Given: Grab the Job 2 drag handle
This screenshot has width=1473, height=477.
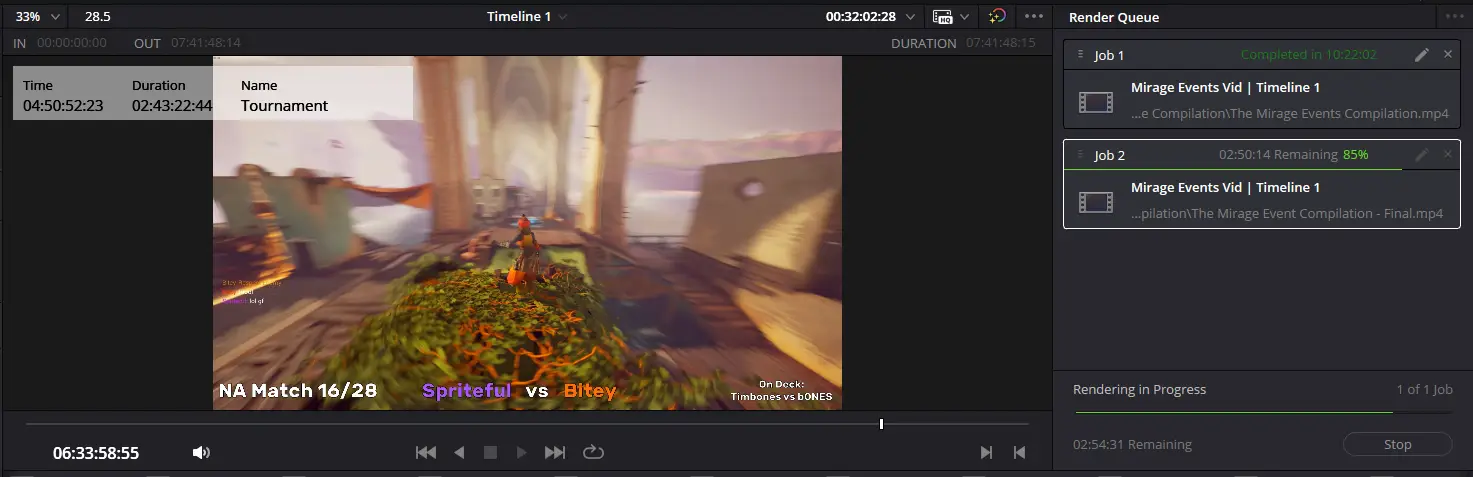Looking at the screenshot, I should pyautogui.click(x=1080, y=154).
